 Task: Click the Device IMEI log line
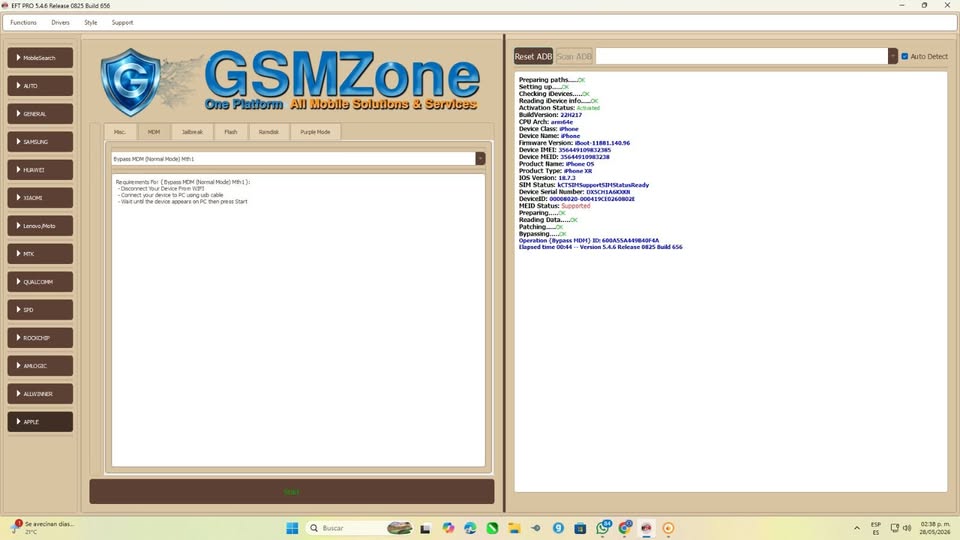point(564,150)
